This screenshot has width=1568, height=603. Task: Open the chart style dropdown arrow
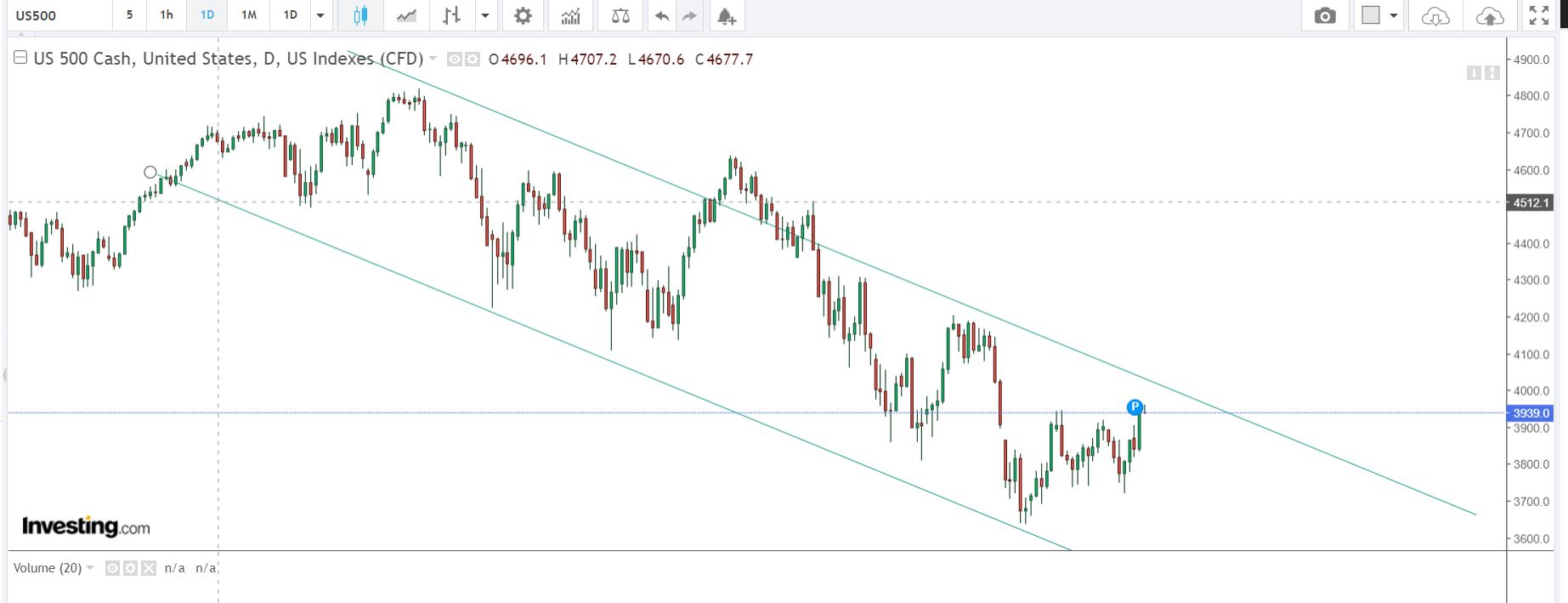click(485, 15)
